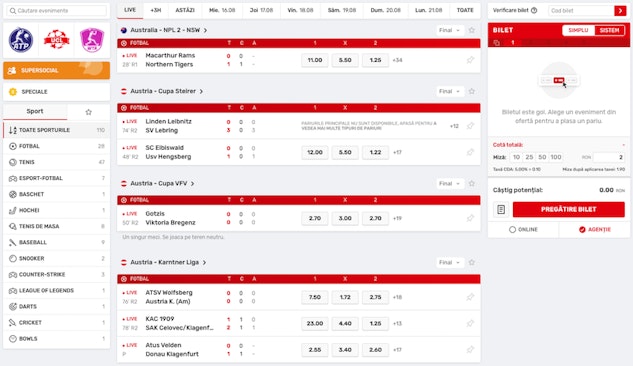Open the UCL football league logo

57,40
